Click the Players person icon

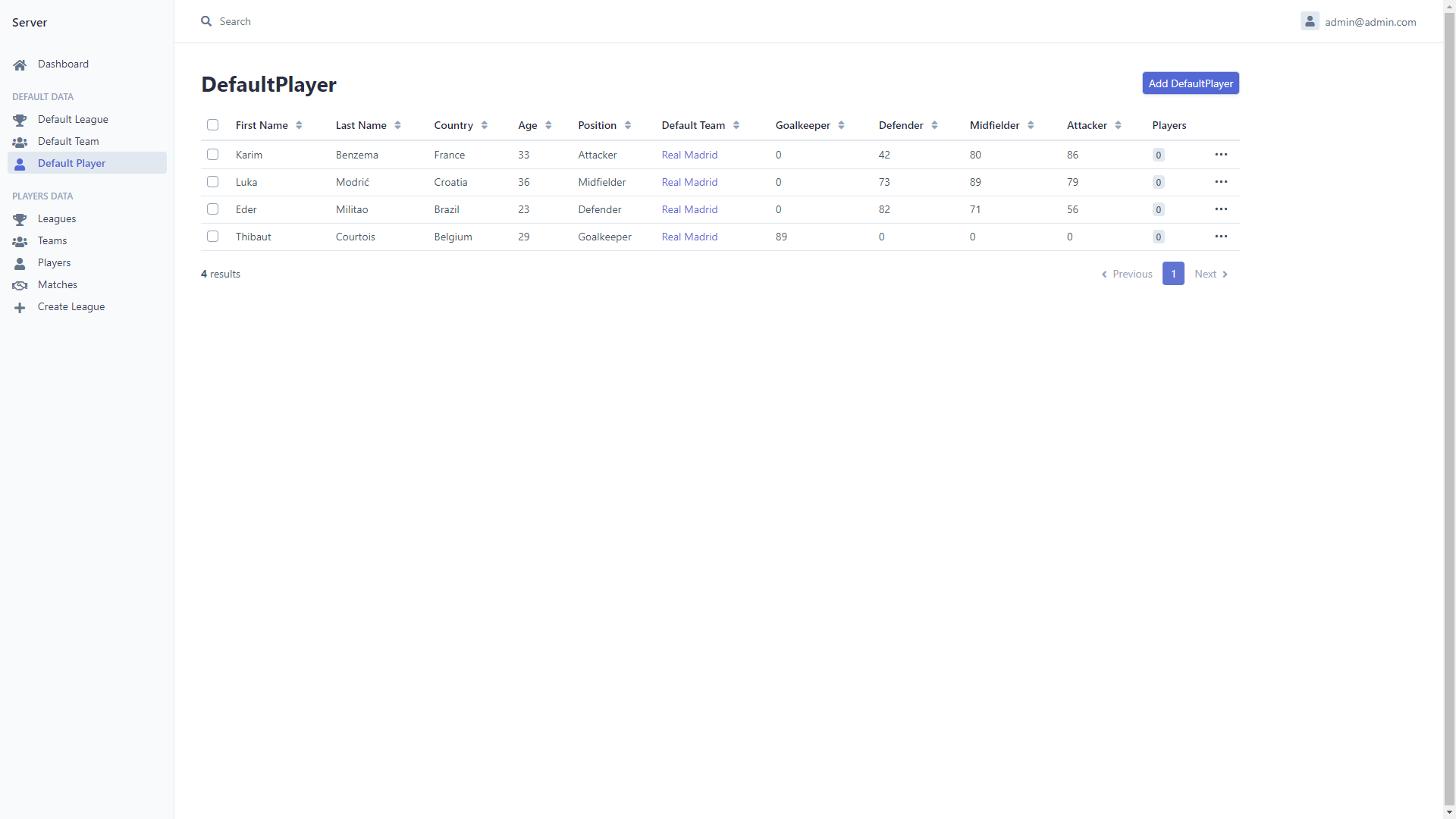pyautogui.click(x=20, y=263)
